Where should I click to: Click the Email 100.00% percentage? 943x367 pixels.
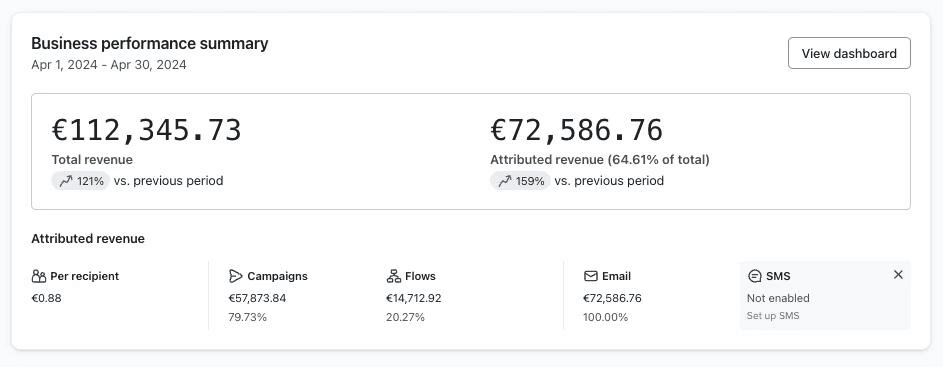coord(606,317)
